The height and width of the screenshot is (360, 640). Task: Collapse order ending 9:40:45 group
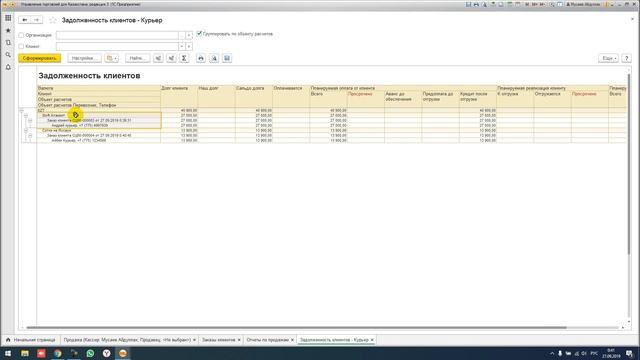[x=30, y=135]
